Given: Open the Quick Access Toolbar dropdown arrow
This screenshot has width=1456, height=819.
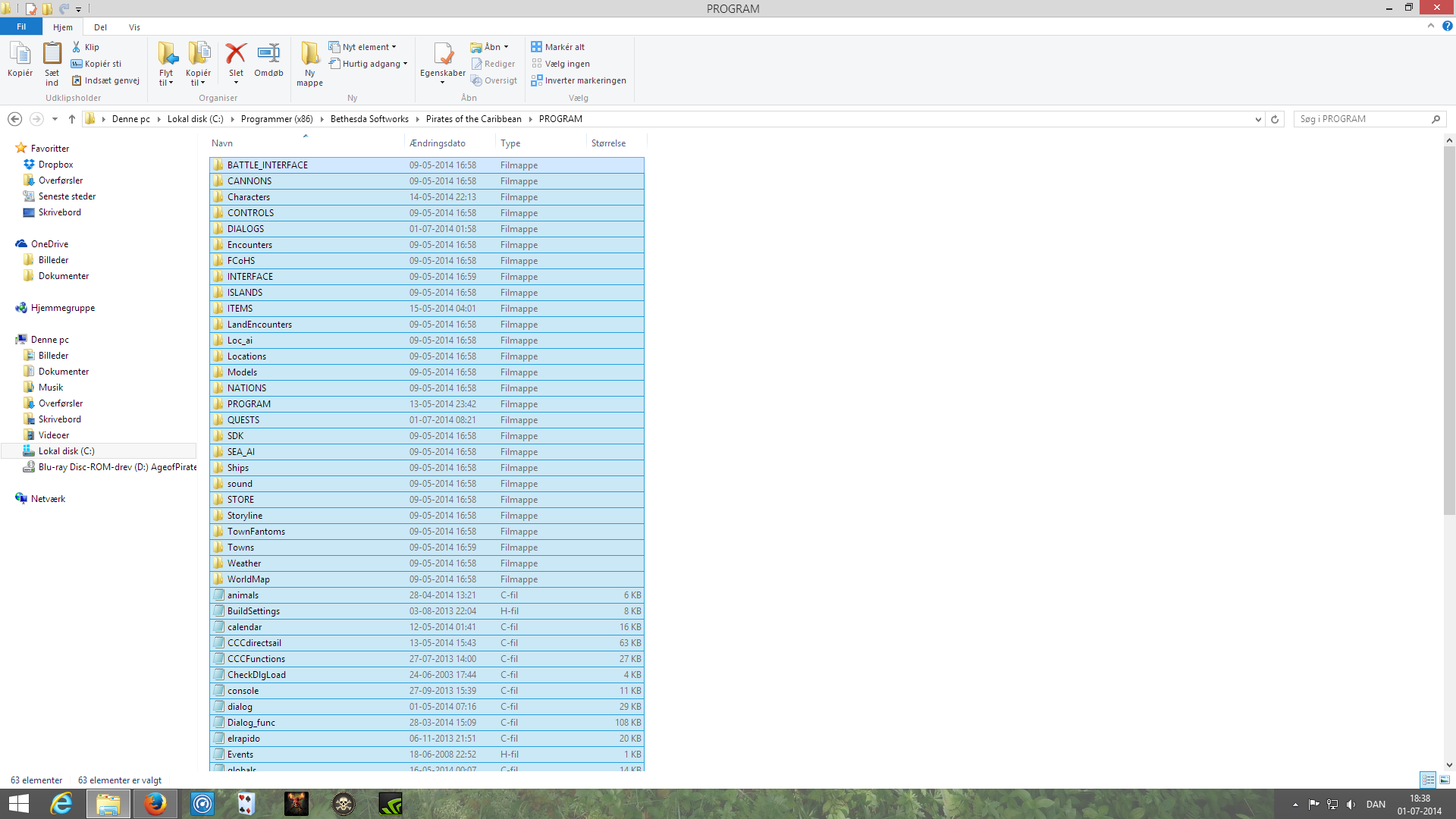Looking at the screenshot, I should (78, 9).
